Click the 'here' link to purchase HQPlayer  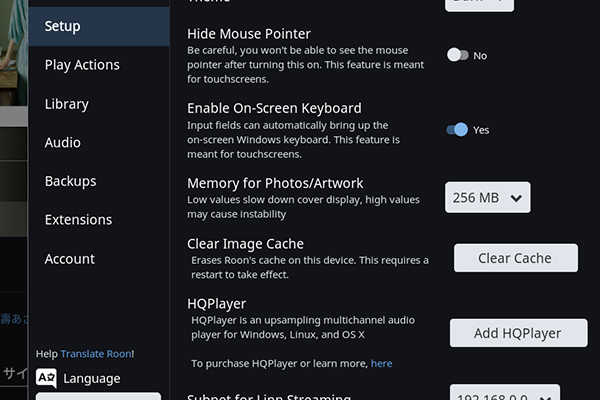[381, 364]
